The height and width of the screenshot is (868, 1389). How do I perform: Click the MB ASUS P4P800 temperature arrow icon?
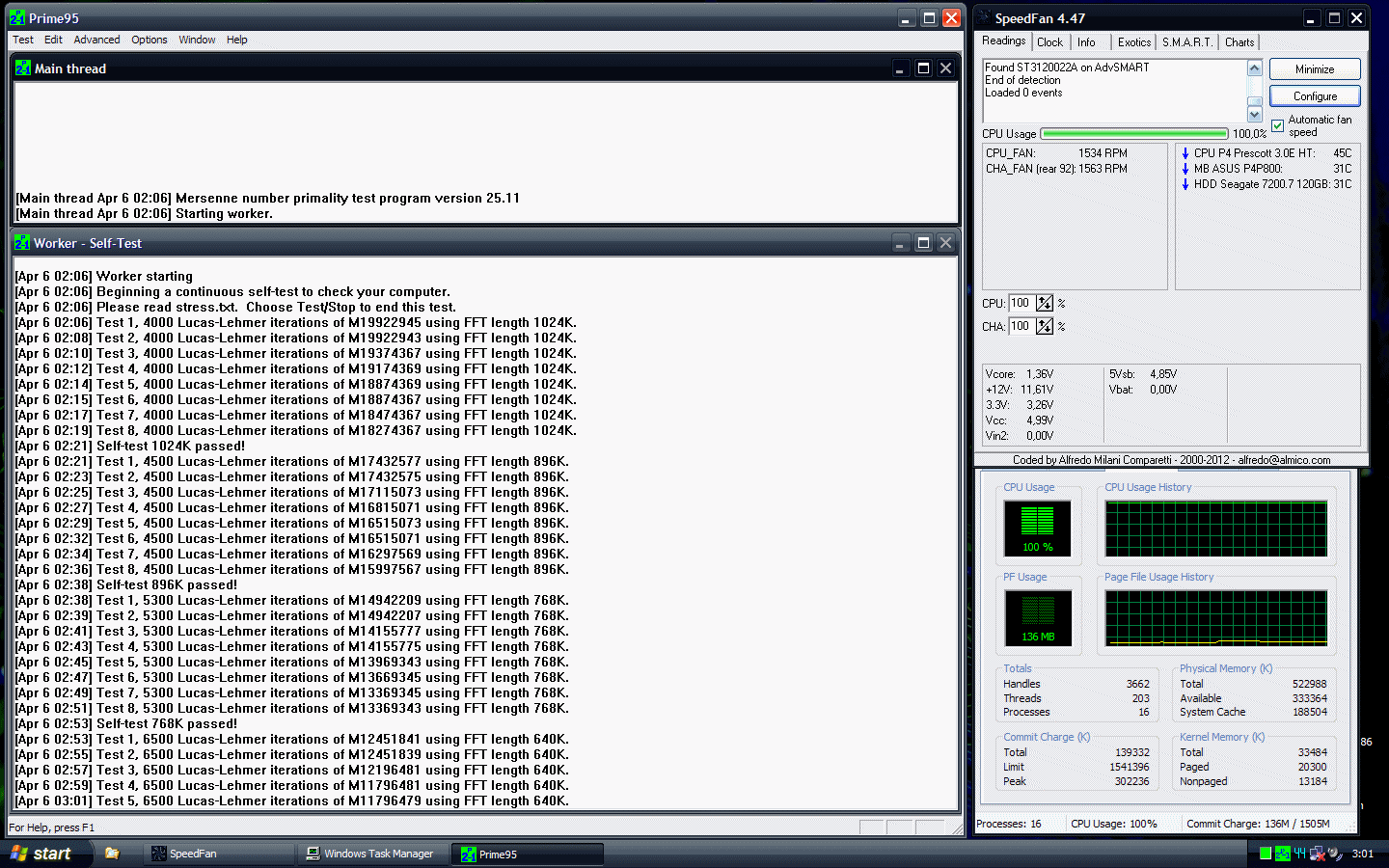coord(1185,169)
